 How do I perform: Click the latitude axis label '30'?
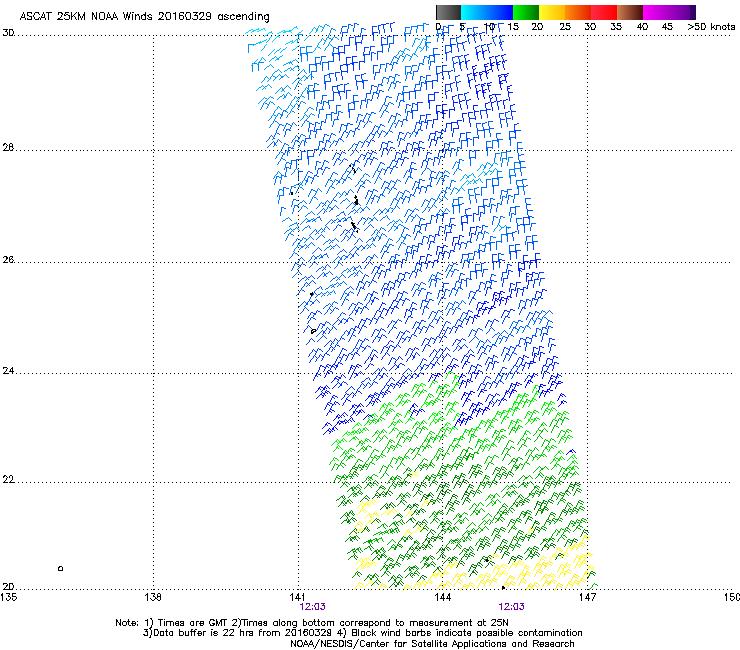(8, 33)
